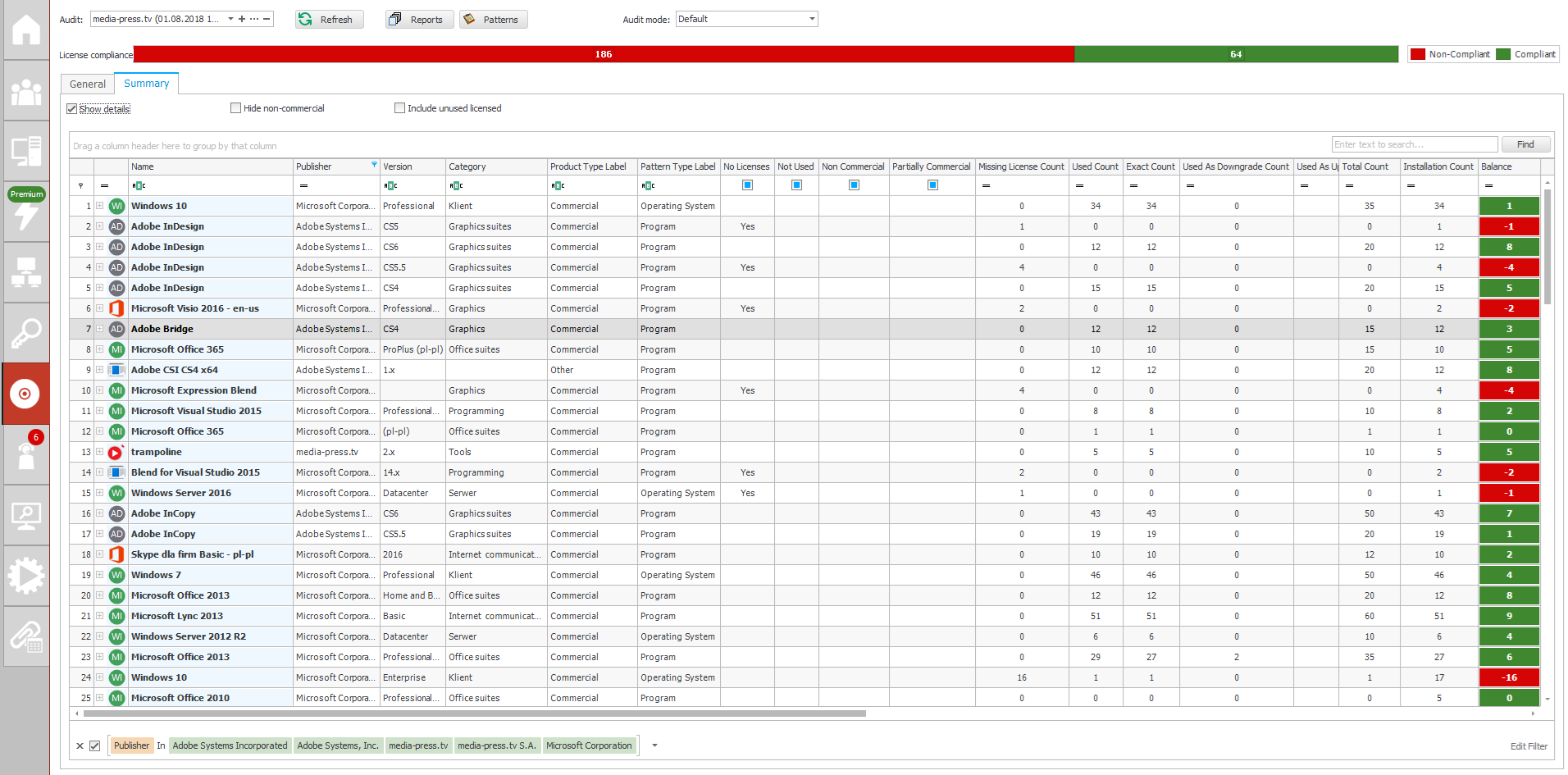The height and width of the screenshot is (775, 1568).
Task: Select the Summary tab
Action: click(146, 84)
